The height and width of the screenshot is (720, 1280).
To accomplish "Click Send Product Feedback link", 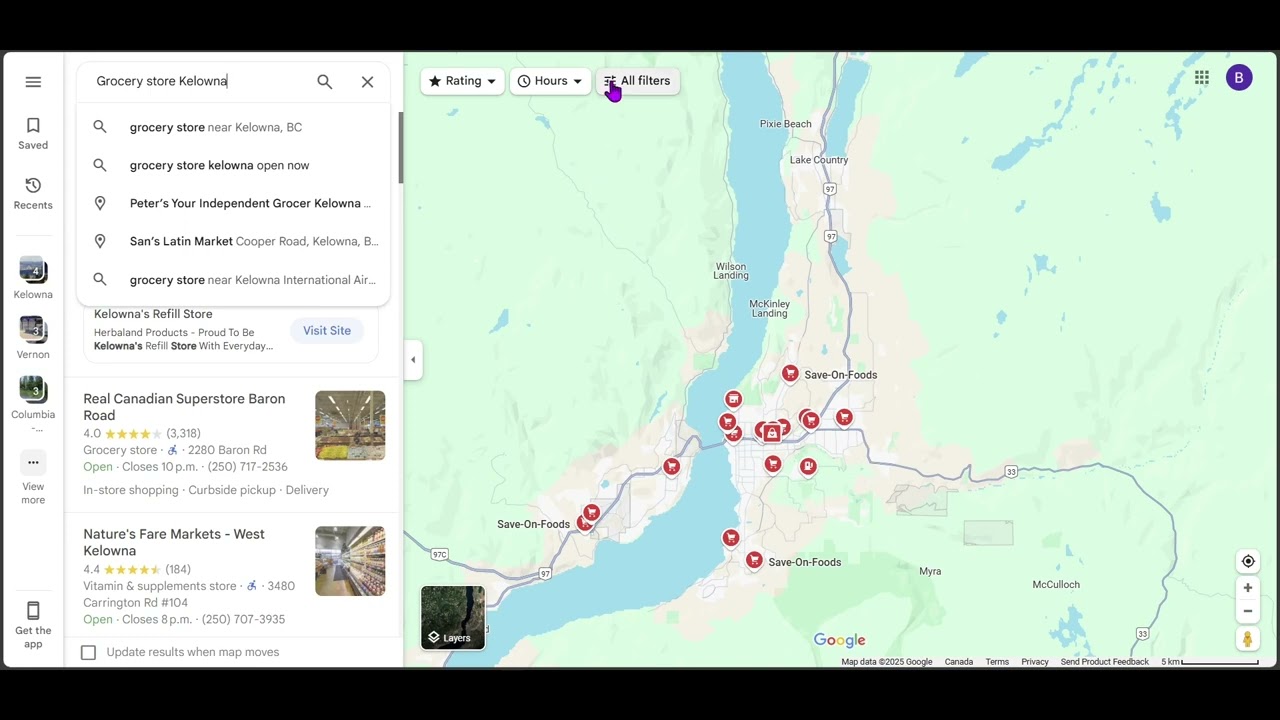I will [1105, 662].
